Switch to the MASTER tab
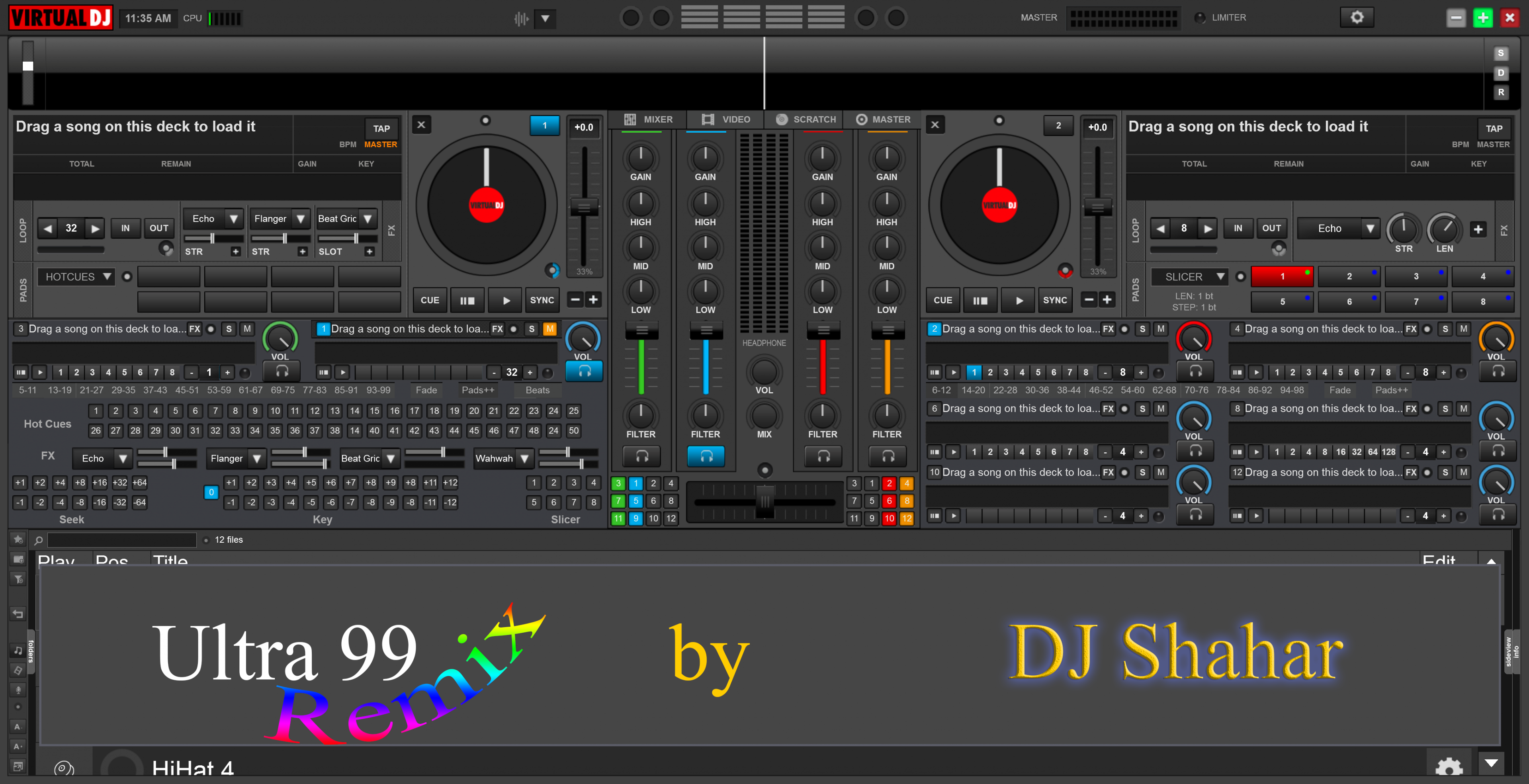 (883, 119)
